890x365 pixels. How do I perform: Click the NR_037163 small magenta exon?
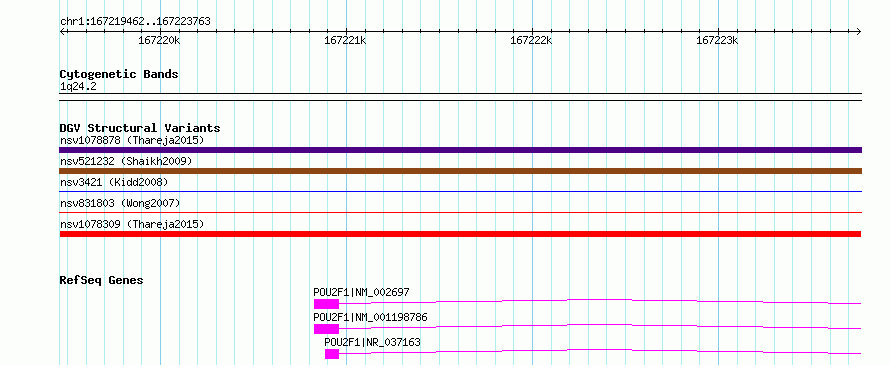(x=332, y=354)
